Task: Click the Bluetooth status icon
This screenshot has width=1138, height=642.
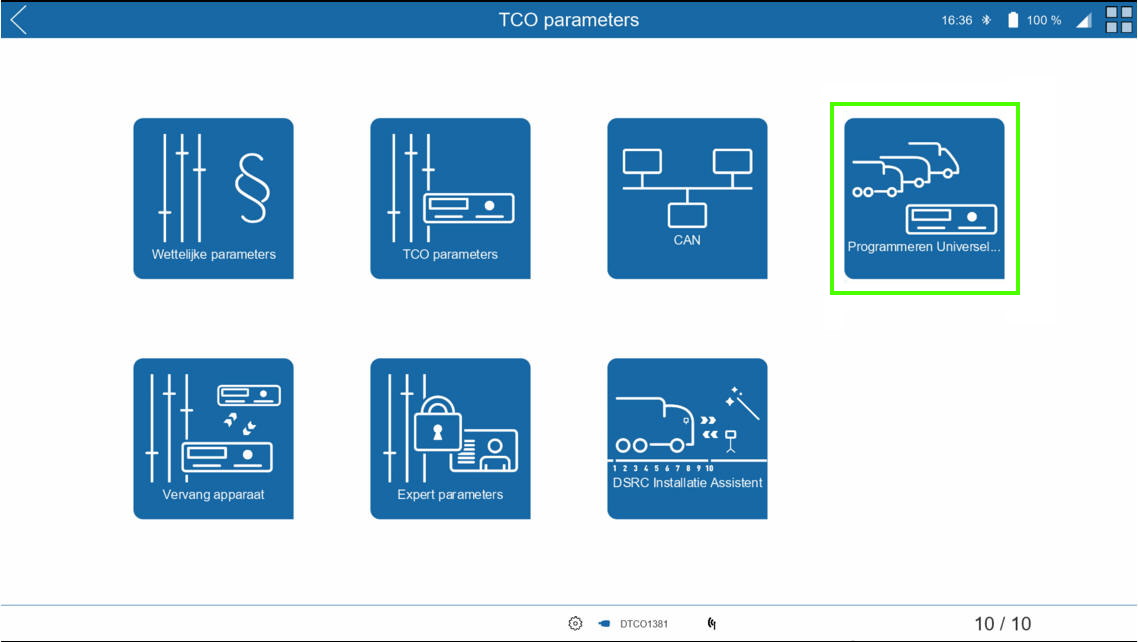Action: point(986,20)
